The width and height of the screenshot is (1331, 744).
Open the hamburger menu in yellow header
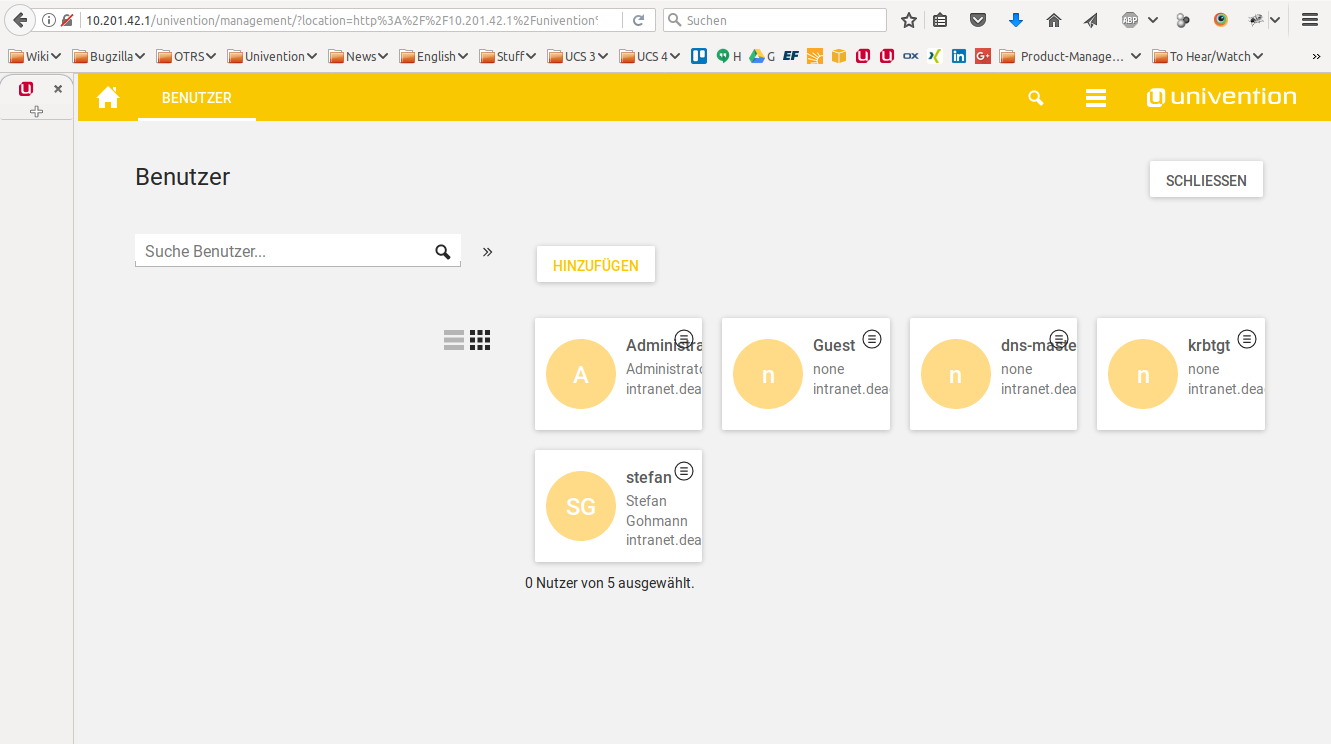click(1096, 98)
